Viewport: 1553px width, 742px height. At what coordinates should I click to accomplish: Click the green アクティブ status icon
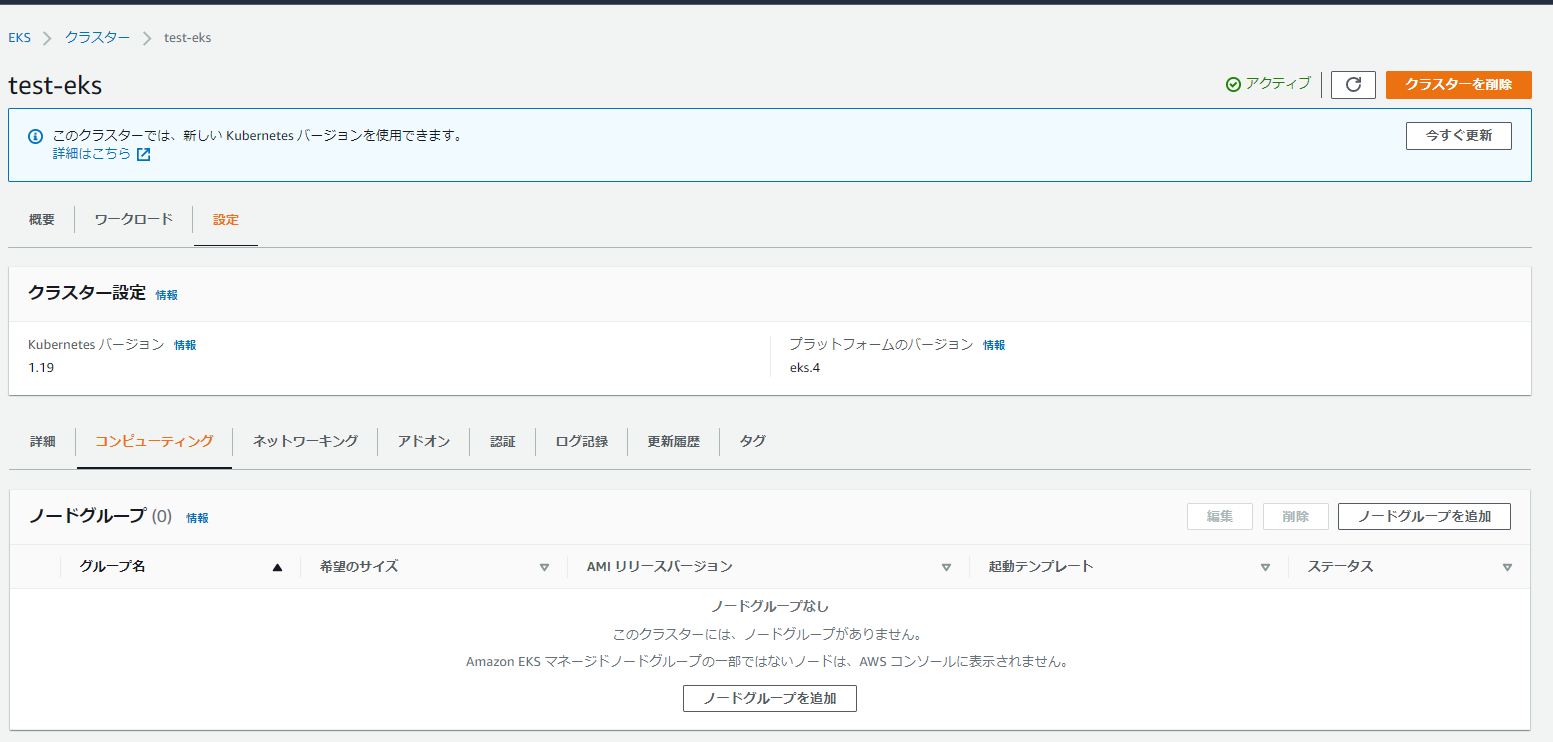(1233, 85)
